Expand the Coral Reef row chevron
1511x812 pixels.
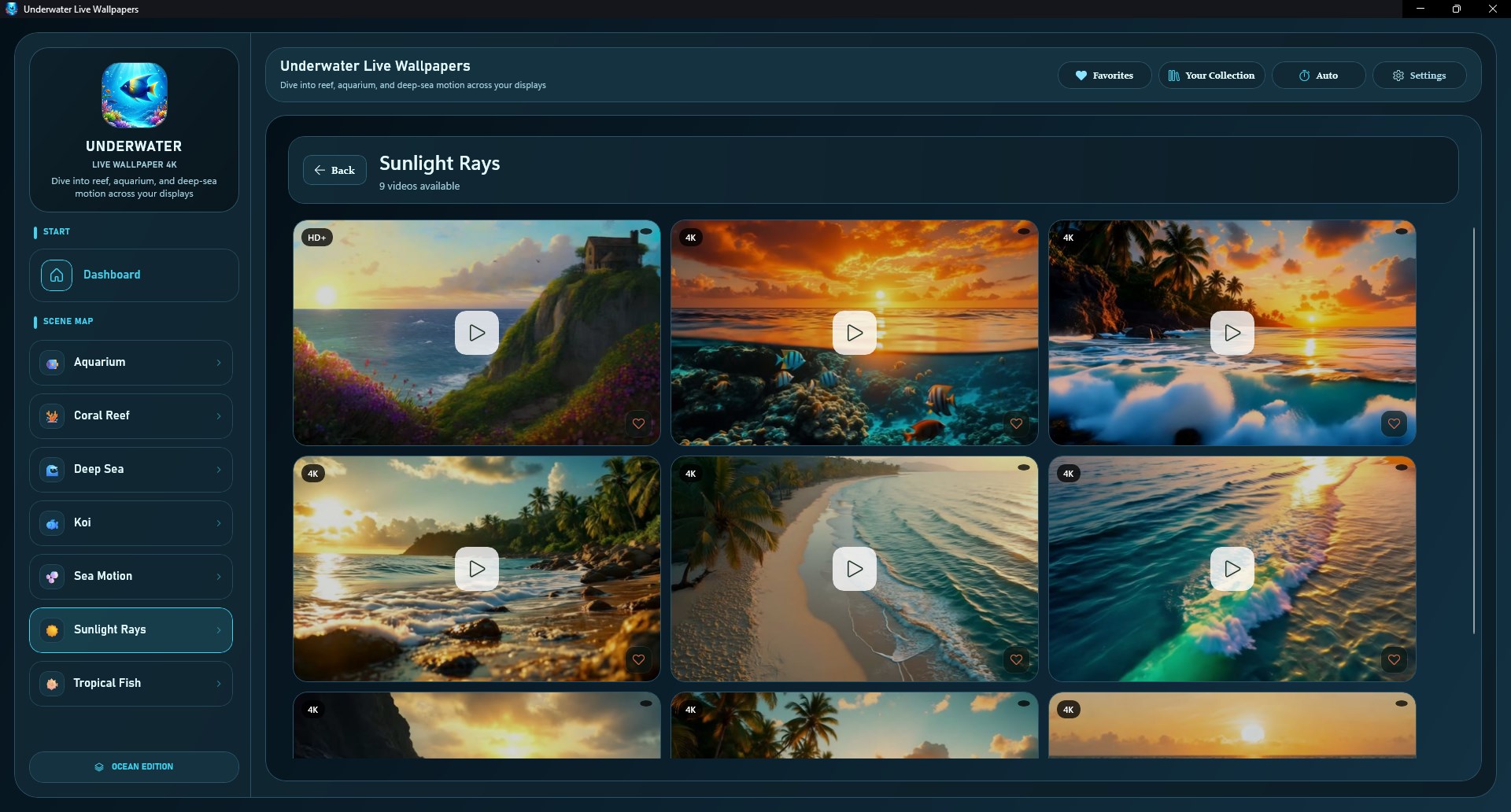pos(219,416)
